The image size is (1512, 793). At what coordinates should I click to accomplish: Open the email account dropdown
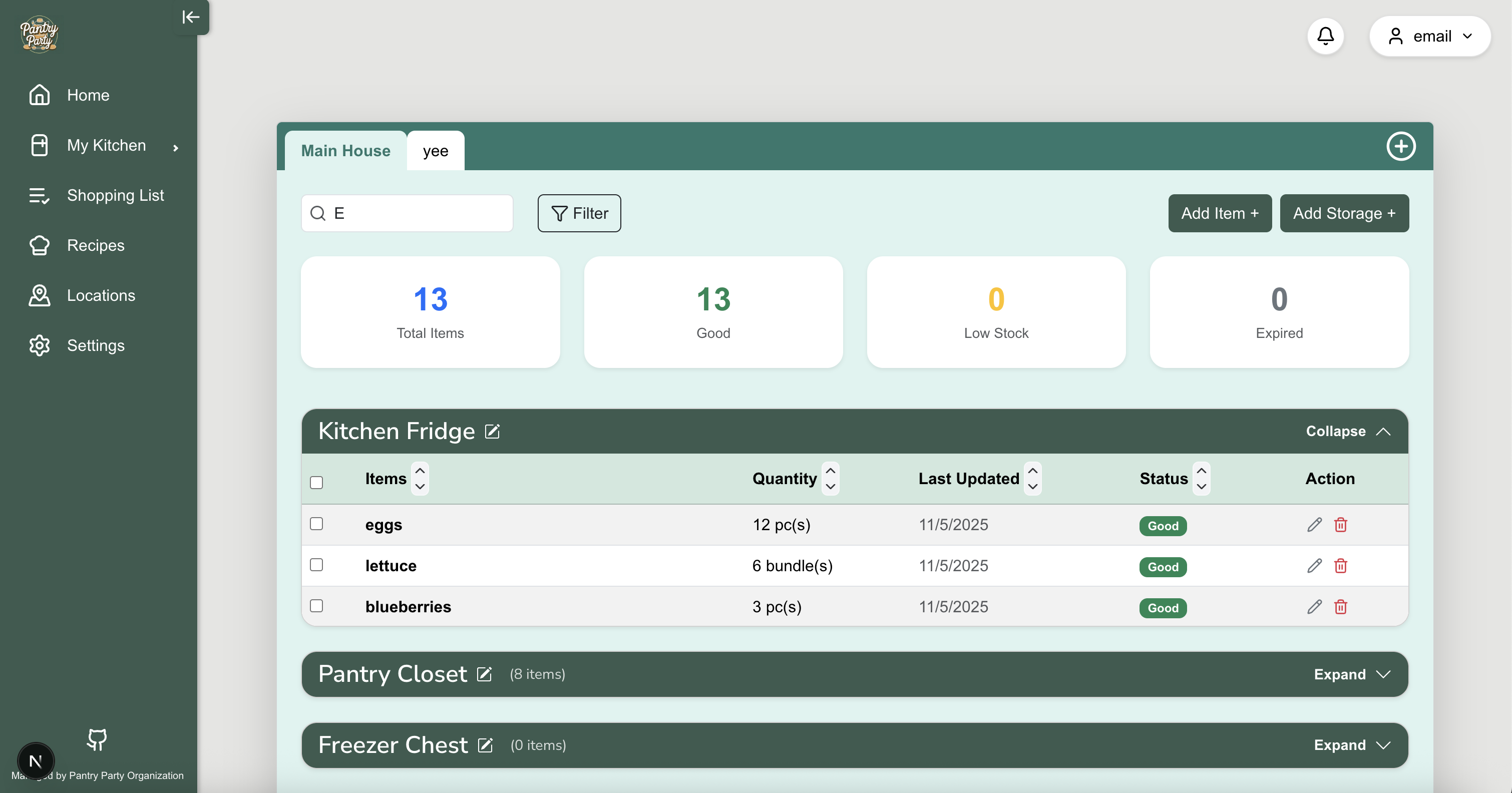coord(1430,37)
